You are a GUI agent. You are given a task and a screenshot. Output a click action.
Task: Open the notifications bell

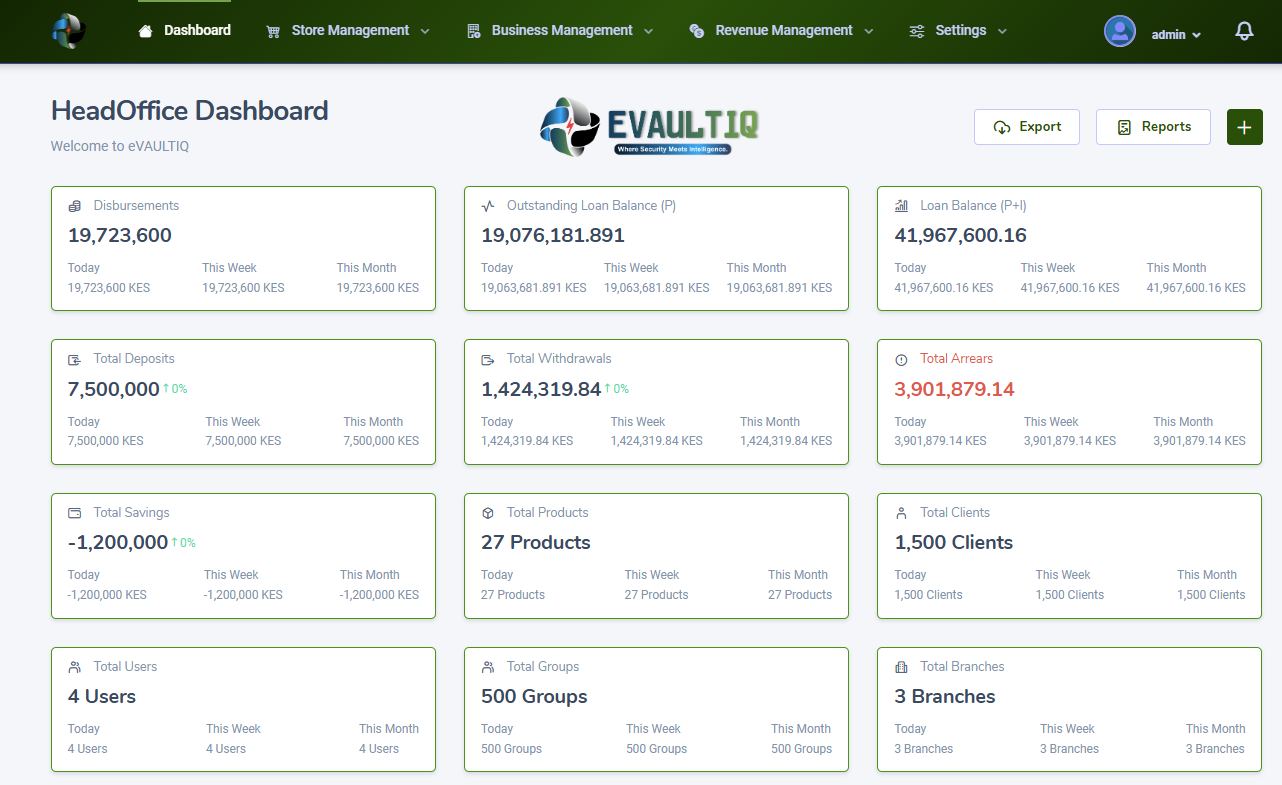pyautogui.click(x=1244, y=31)
